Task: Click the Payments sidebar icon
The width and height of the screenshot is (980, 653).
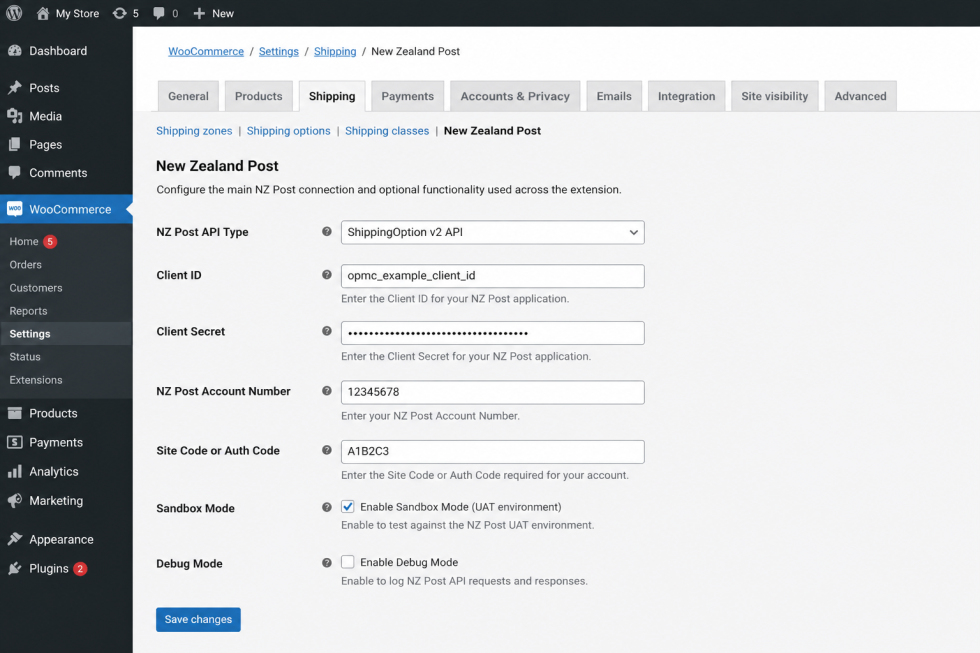Action: pyautogui.click(x=14, y=442)
